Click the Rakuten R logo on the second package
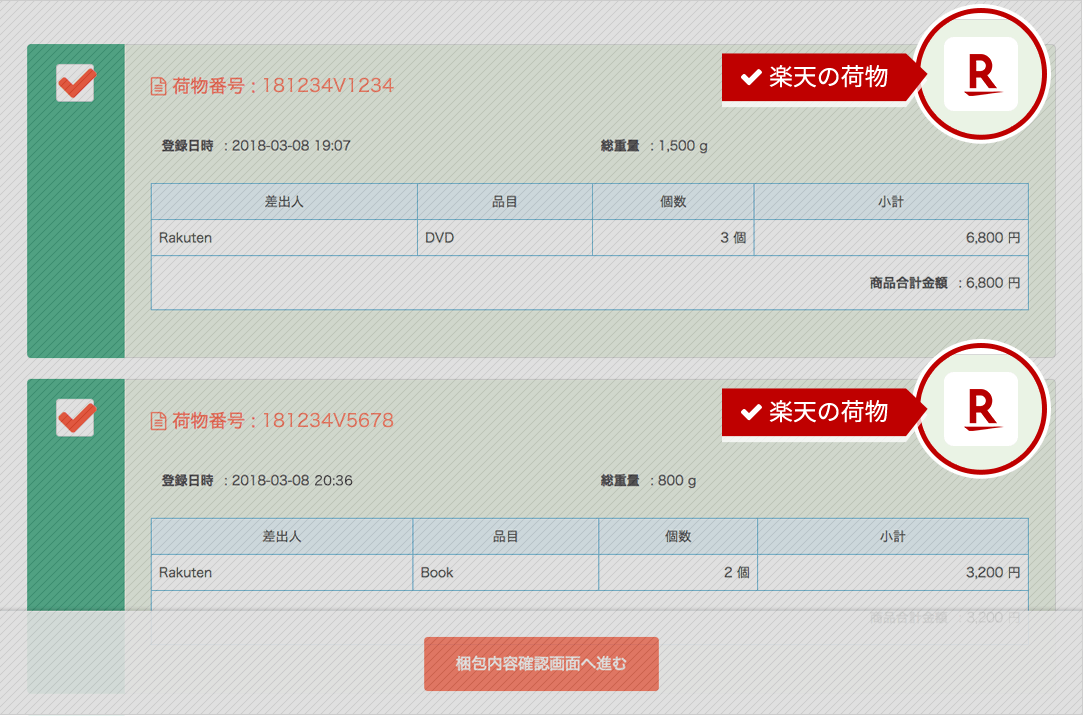Viewport: 1083px width, 716px height. tap(981, 409)
